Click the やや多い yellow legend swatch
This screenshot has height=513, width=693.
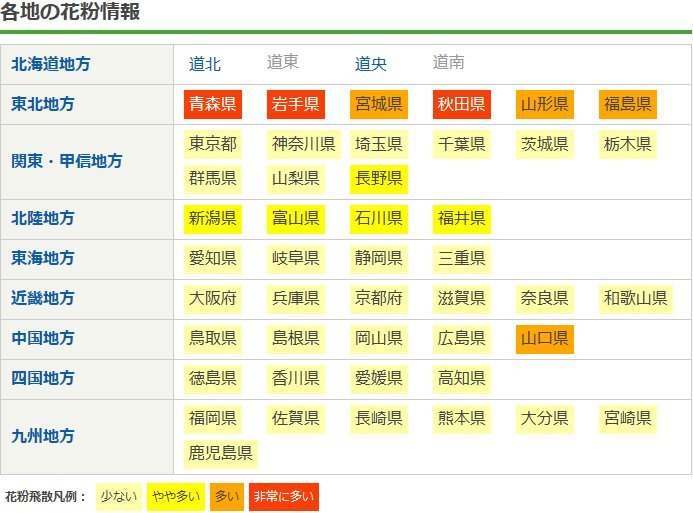click(x=175, y=497)
